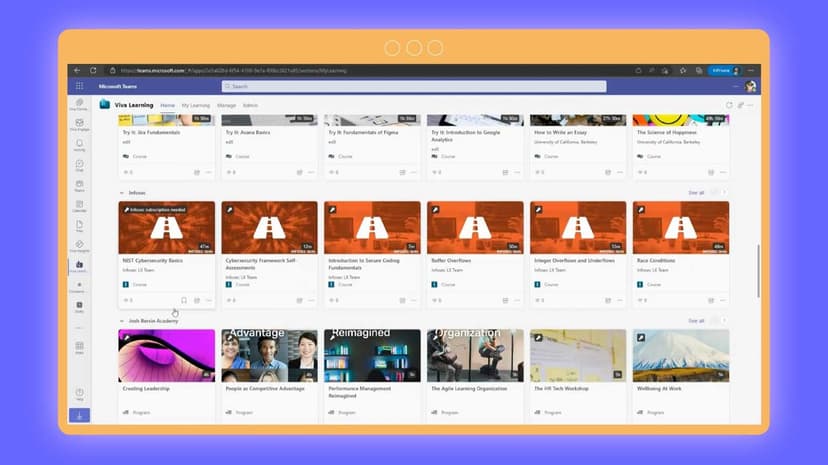The height and width of the screenshot is (465, 828).
Task: Open Viva Connections at sidebar top
Action: click(x=79, y=105)
